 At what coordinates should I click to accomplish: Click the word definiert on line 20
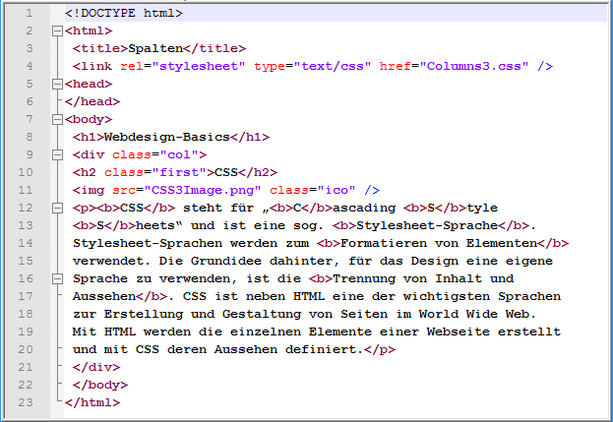click(321, 349)
